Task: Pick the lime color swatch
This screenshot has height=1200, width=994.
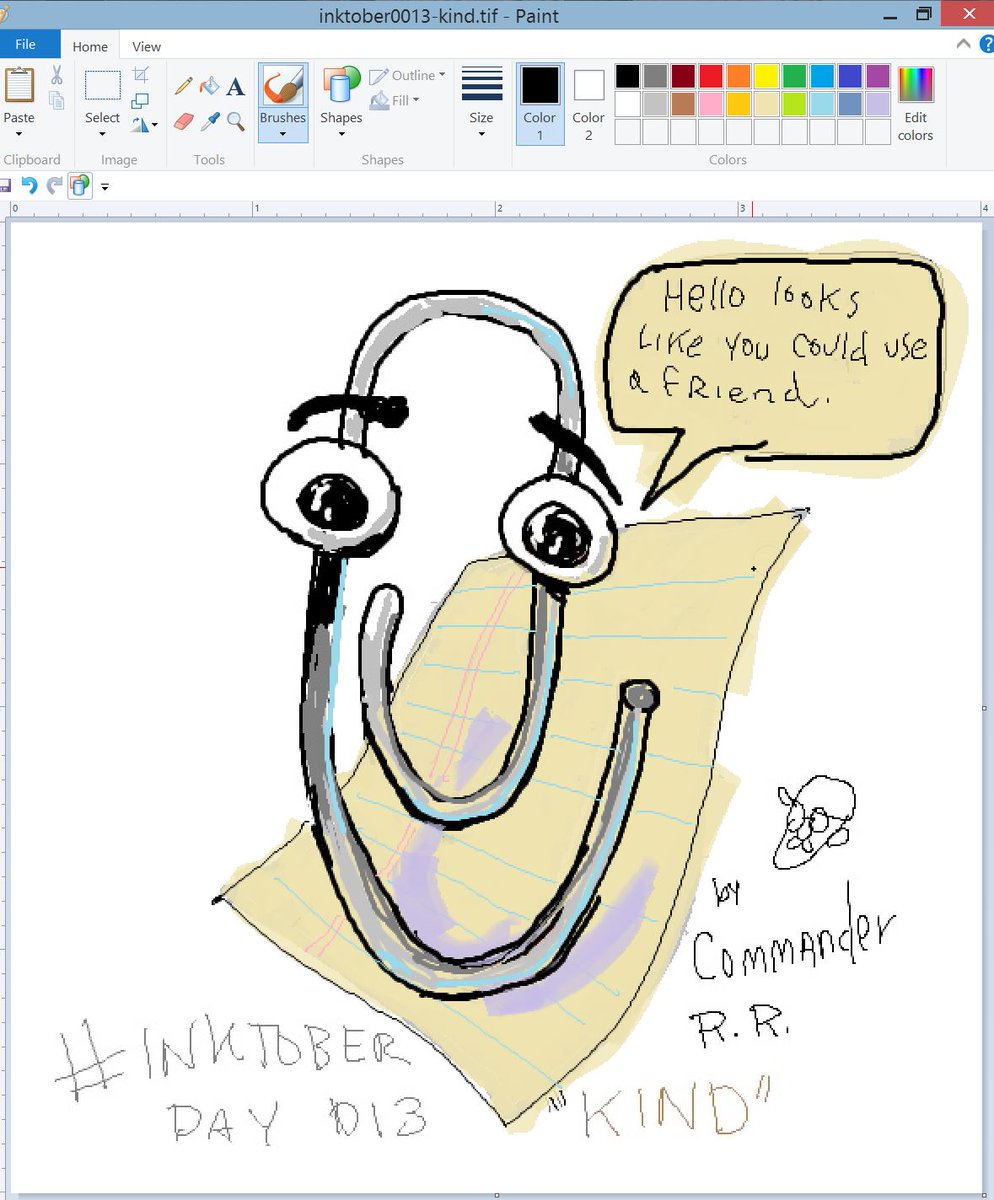Action: [x=795, y=104]
